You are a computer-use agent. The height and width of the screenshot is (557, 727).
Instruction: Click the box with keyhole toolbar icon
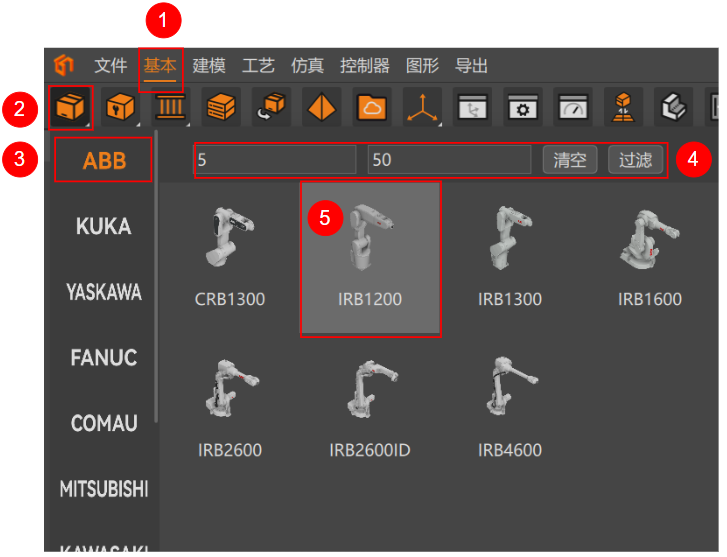pos(120,107)
